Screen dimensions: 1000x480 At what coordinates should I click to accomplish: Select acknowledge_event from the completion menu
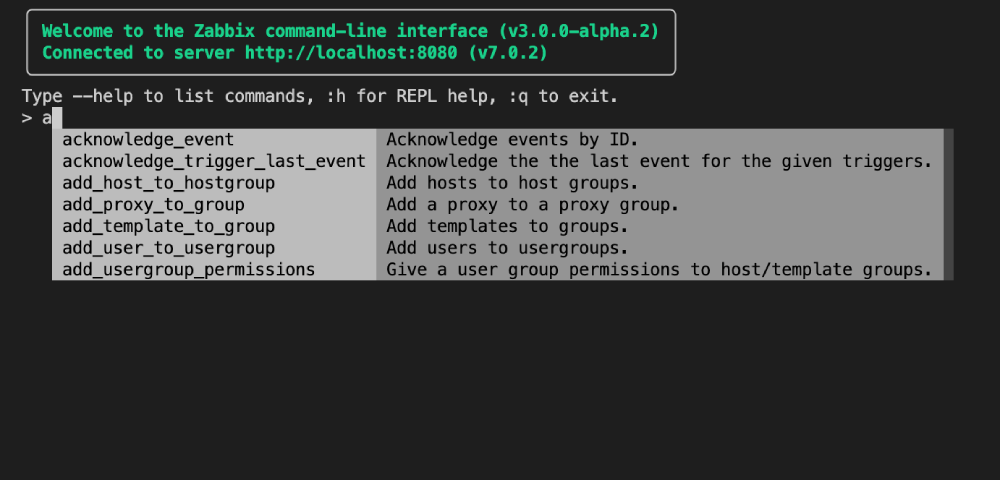point(148,139)
